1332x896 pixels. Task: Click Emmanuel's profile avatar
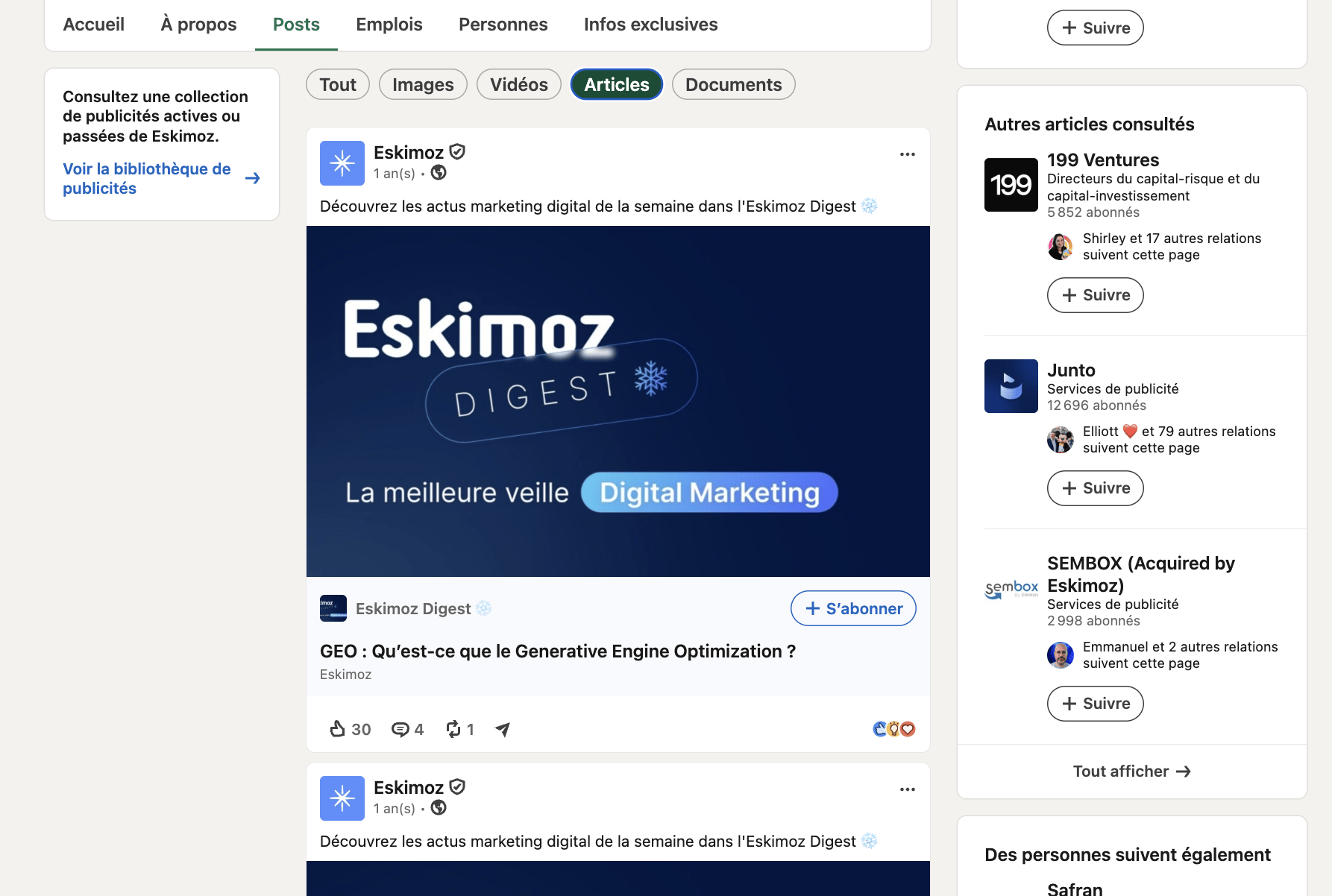pyautogui.click(x=1061, y=654)
